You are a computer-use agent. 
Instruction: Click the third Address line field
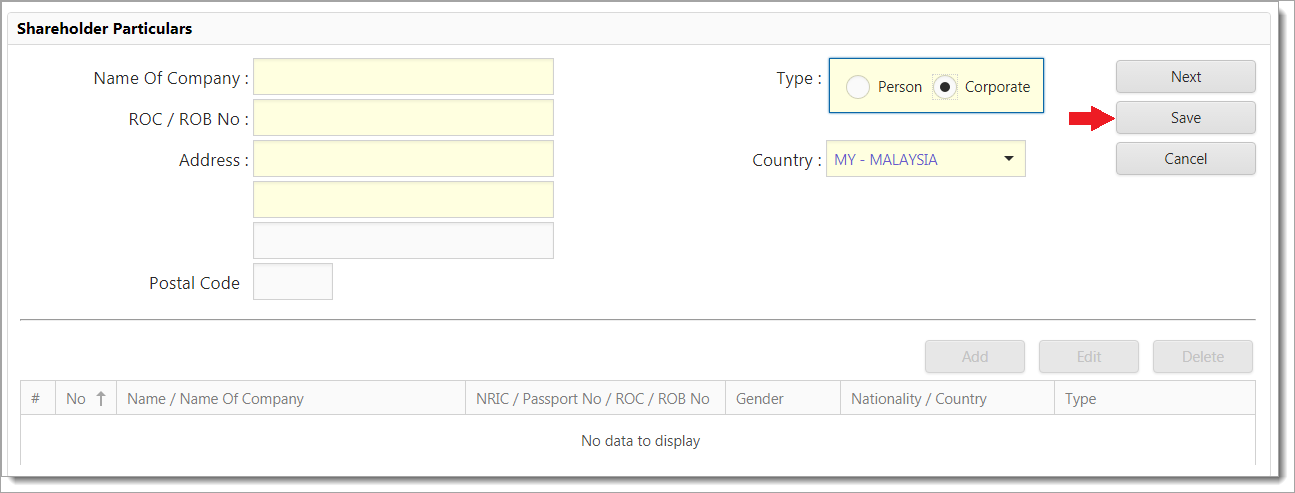tap(403, 241)
